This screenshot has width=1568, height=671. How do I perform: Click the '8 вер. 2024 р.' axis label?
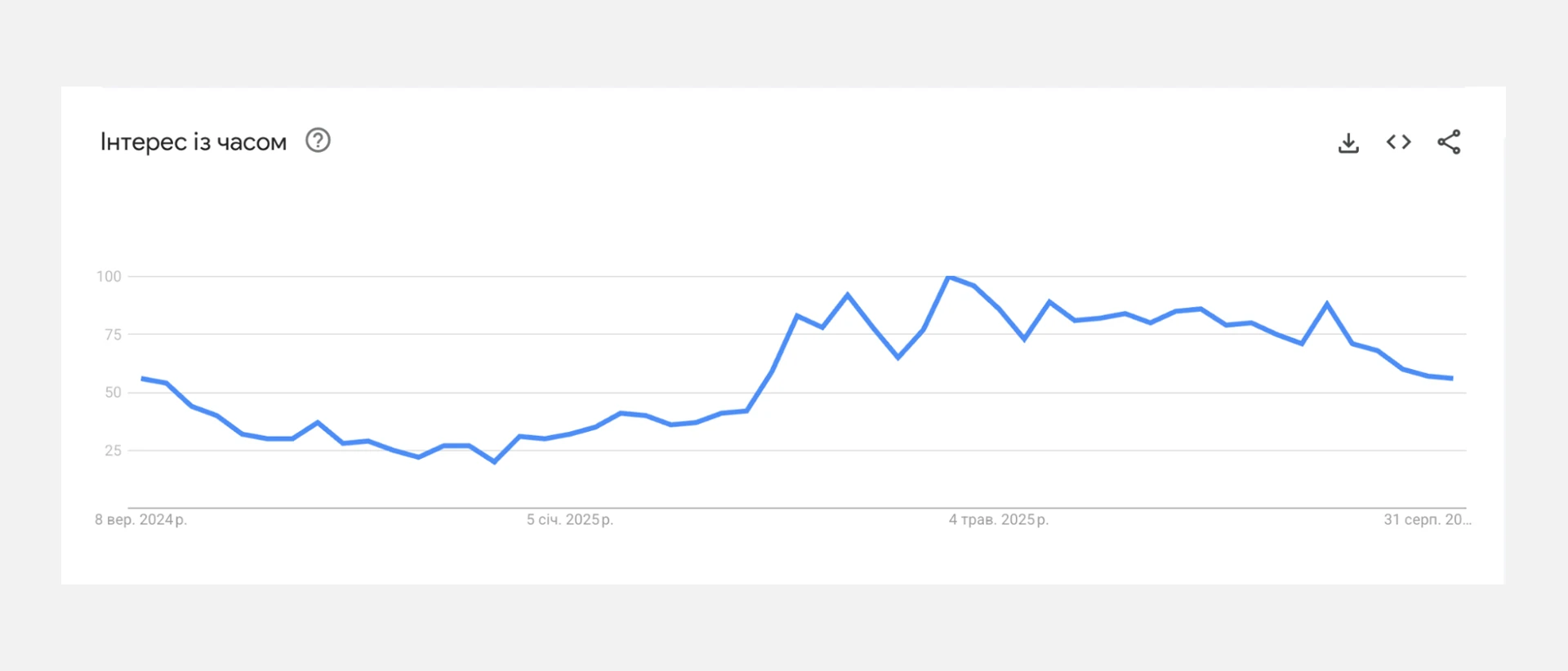point(140,520)
